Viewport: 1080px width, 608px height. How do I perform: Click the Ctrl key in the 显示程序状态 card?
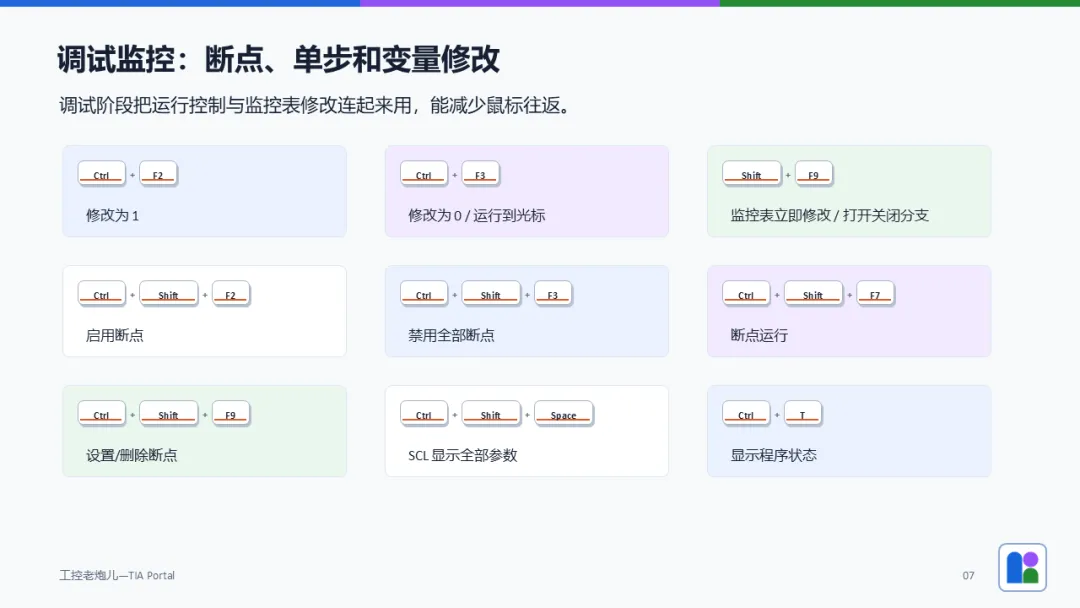pos(746,414)
